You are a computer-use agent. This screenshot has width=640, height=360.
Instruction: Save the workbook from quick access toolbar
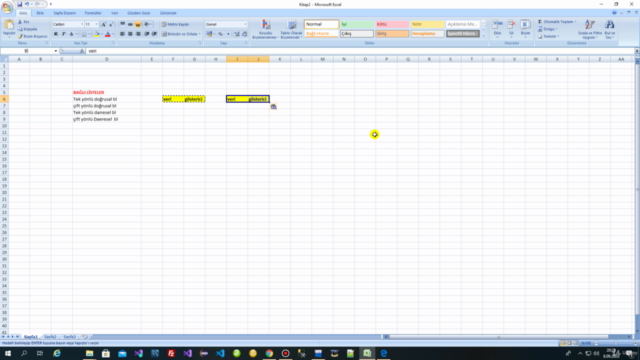[x=19, y=4]
